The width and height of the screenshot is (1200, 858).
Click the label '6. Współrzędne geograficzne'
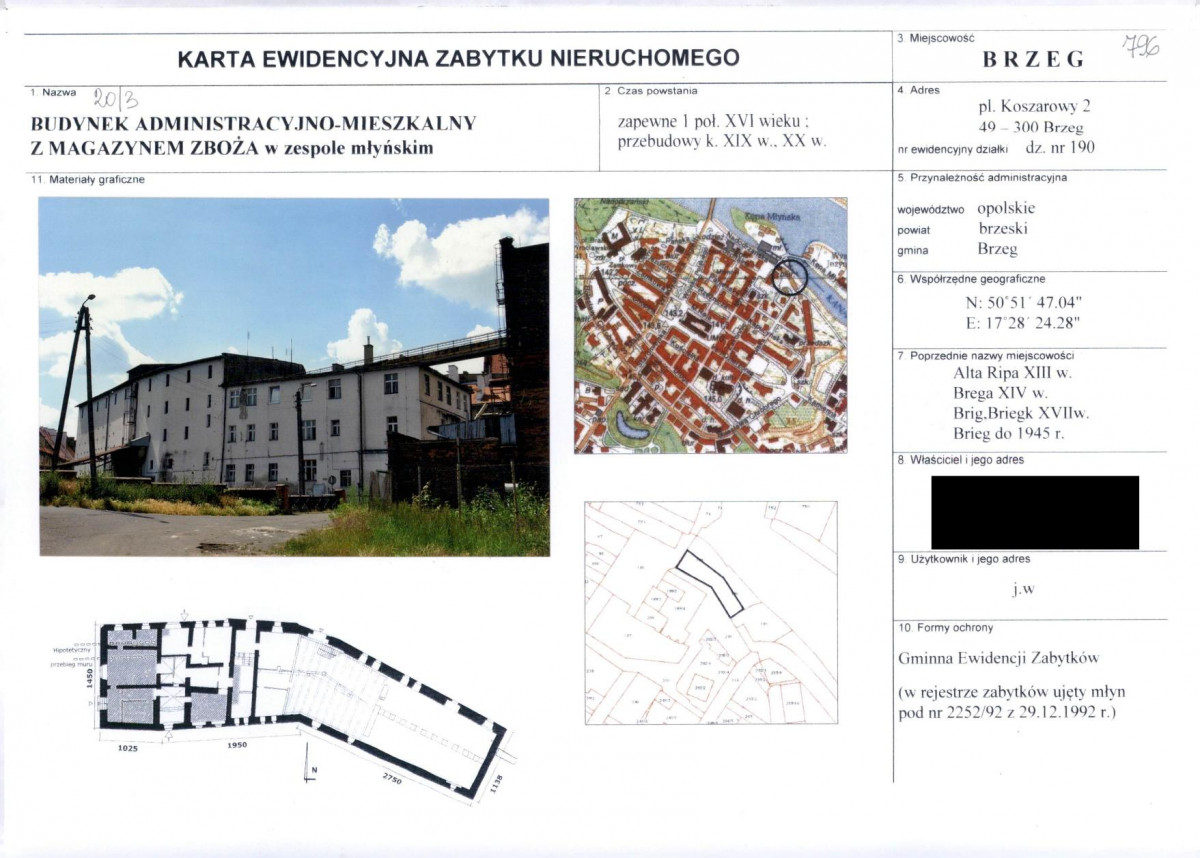(x=971, y=279)
